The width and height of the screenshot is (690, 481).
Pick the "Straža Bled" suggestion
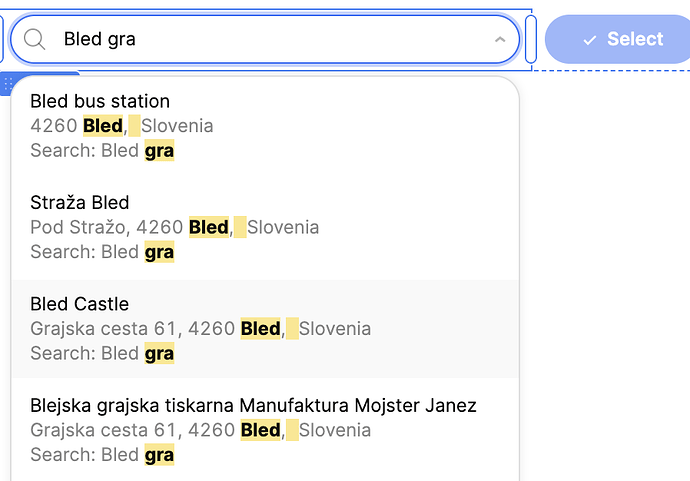(x=265, y=227)
